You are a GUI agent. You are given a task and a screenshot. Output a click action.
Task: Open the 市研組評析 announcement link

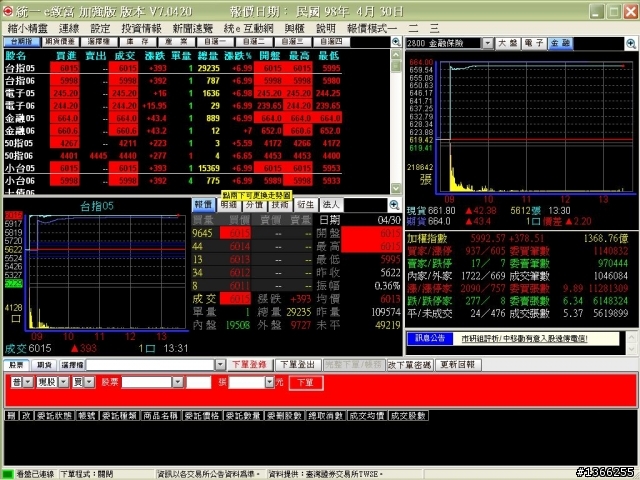pyautogui.click(x=524, y=339)
